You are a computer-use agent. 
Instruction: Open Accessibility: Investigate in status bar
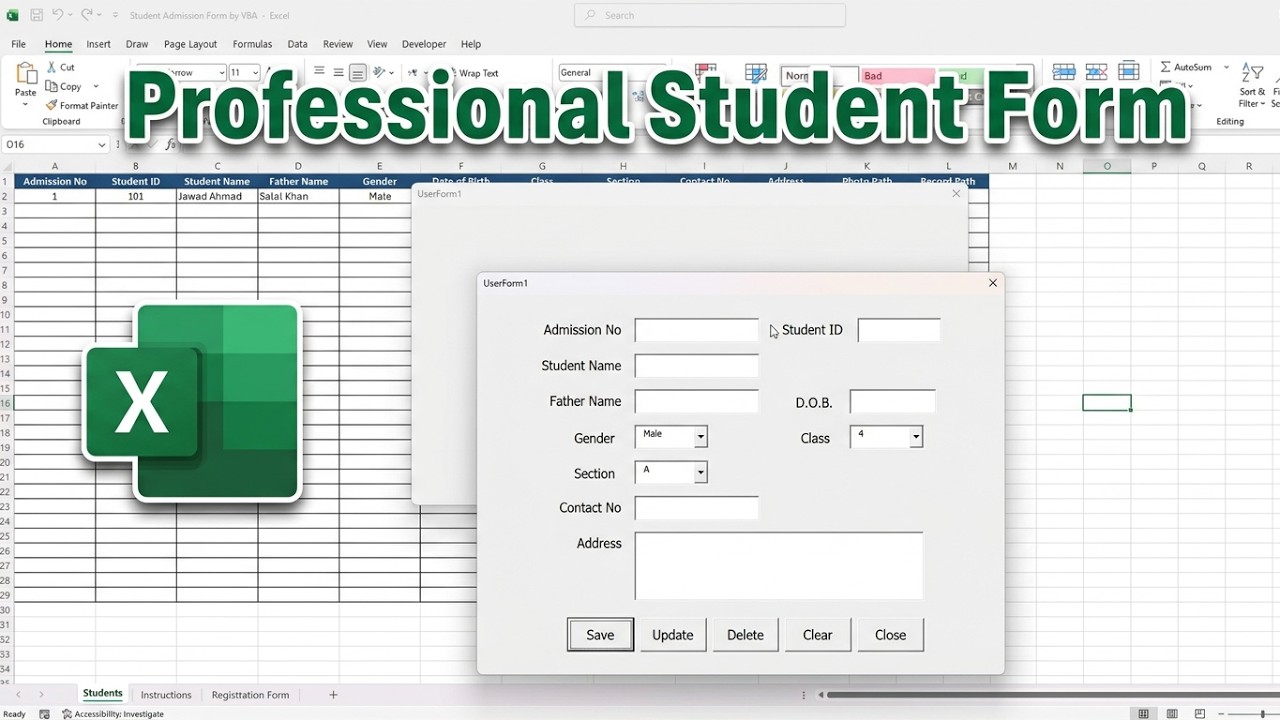[x=113, y=714]
